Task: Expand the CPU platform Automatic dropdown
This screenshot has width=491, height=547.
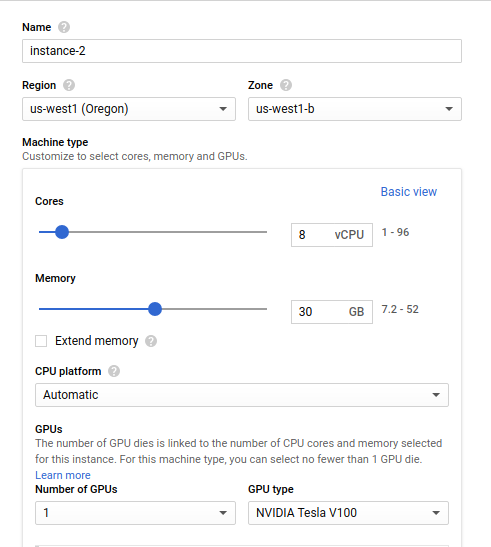Action: click(242, 395)
